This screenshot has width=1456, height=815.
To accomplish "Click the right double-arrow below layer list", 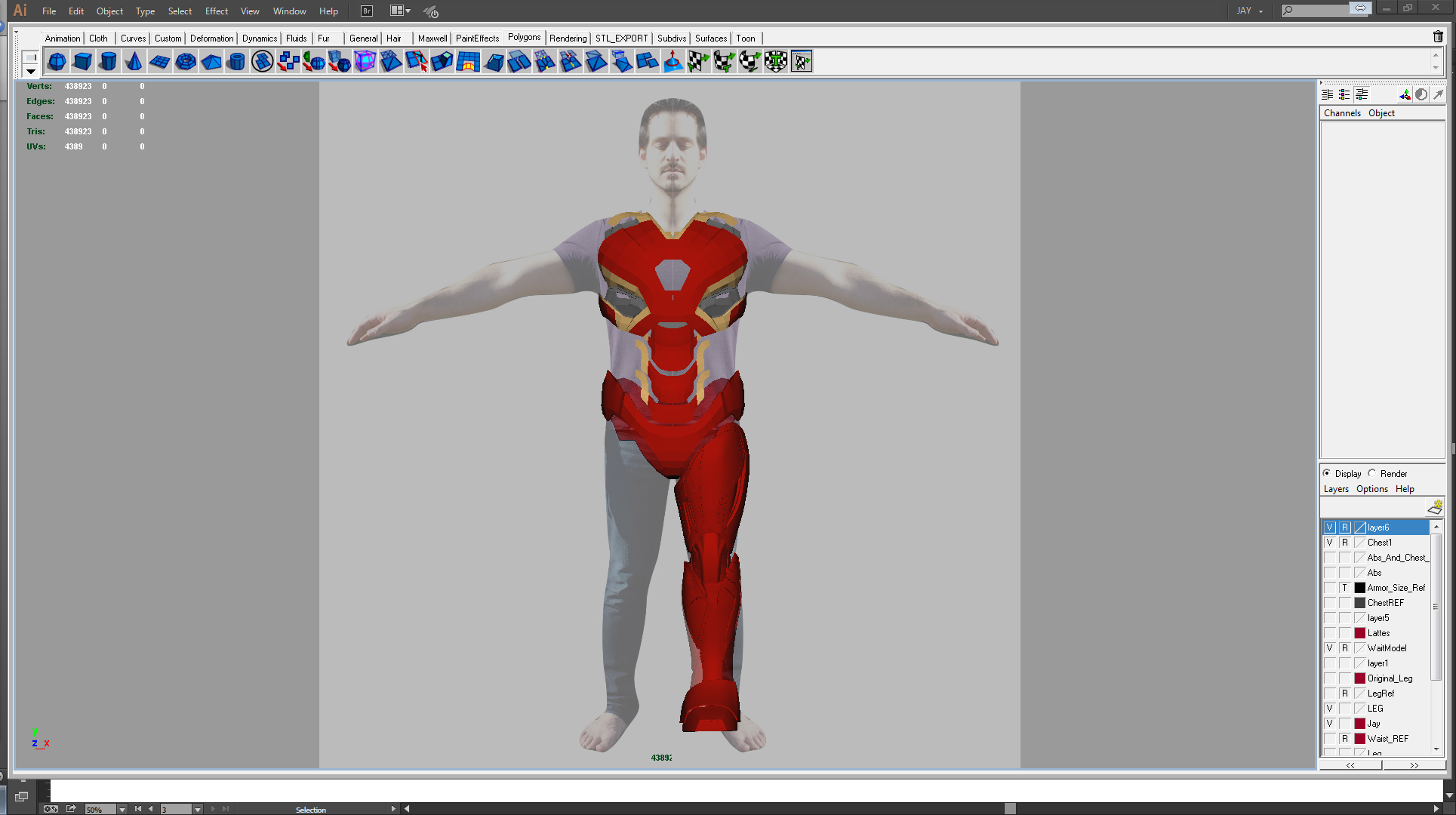I will (1414, 764).
